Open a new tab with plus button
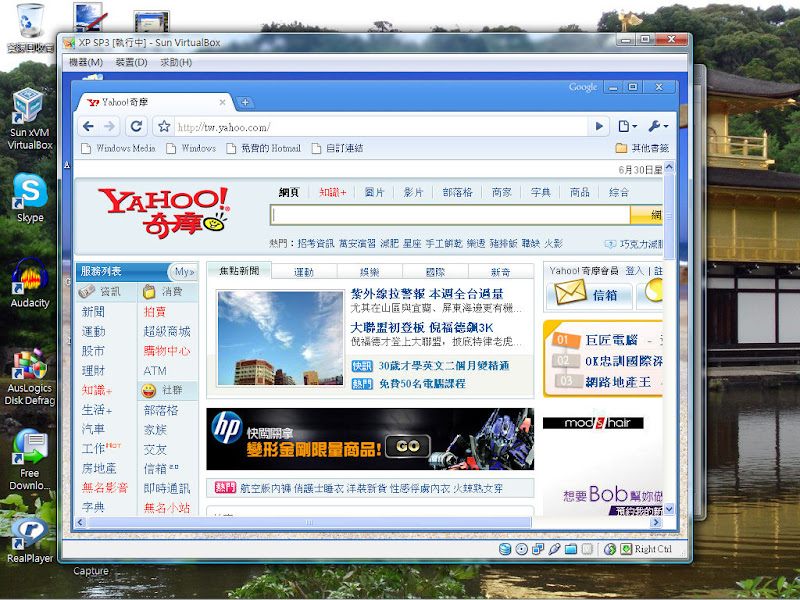The image size is (800, 600). coord(245,102)
